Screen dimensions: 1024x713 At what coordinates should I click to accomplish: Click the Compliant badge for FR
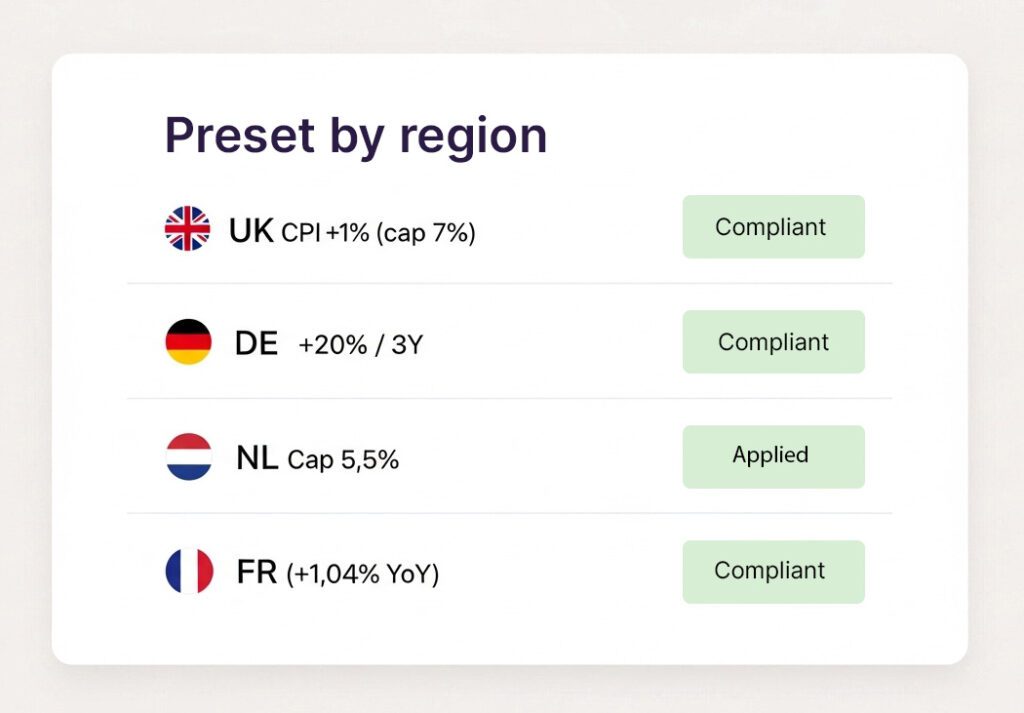pyautogui.click(x=772, y=571)
